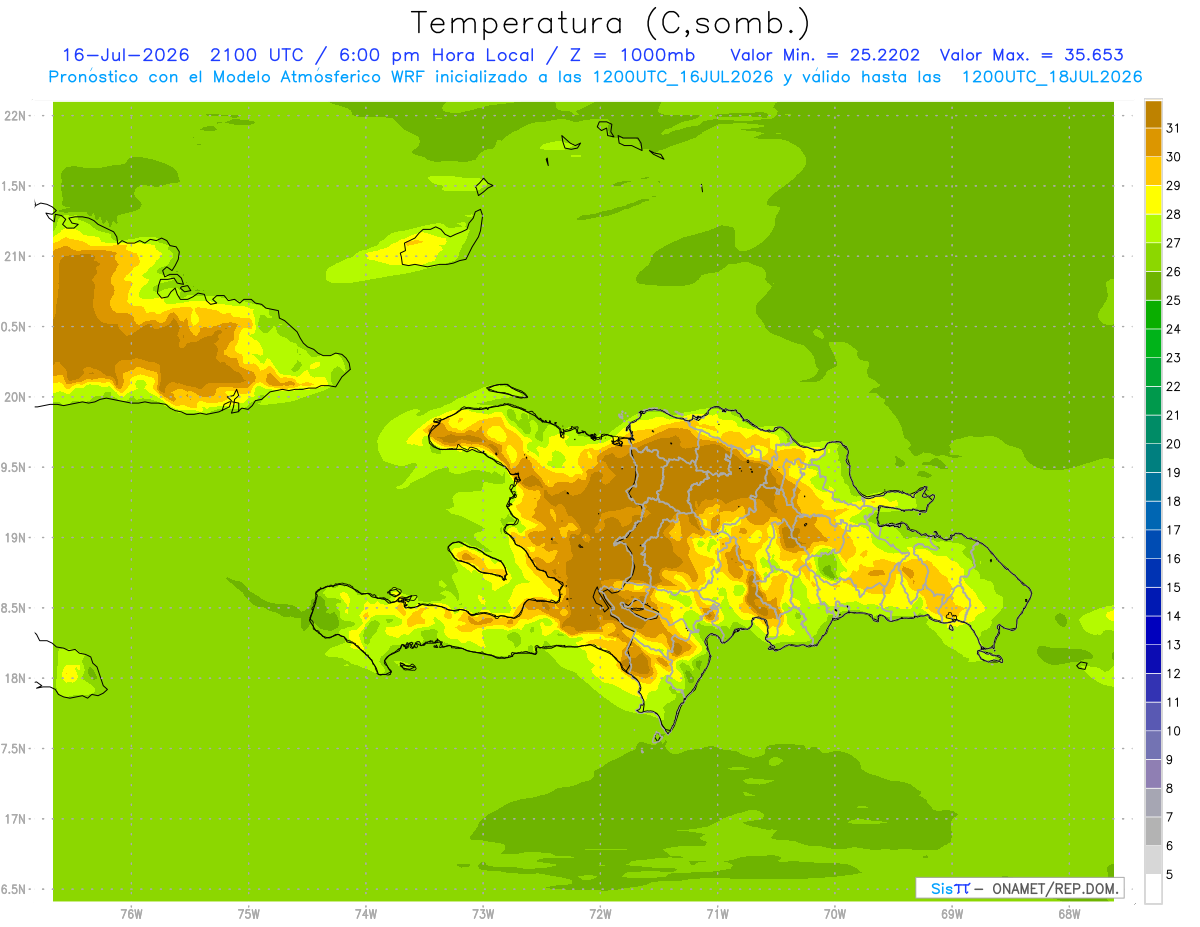Click the colorbar swatch between 23 and 24
1200x927 pixels.
pyautogui.click(x=1153, y=343)
